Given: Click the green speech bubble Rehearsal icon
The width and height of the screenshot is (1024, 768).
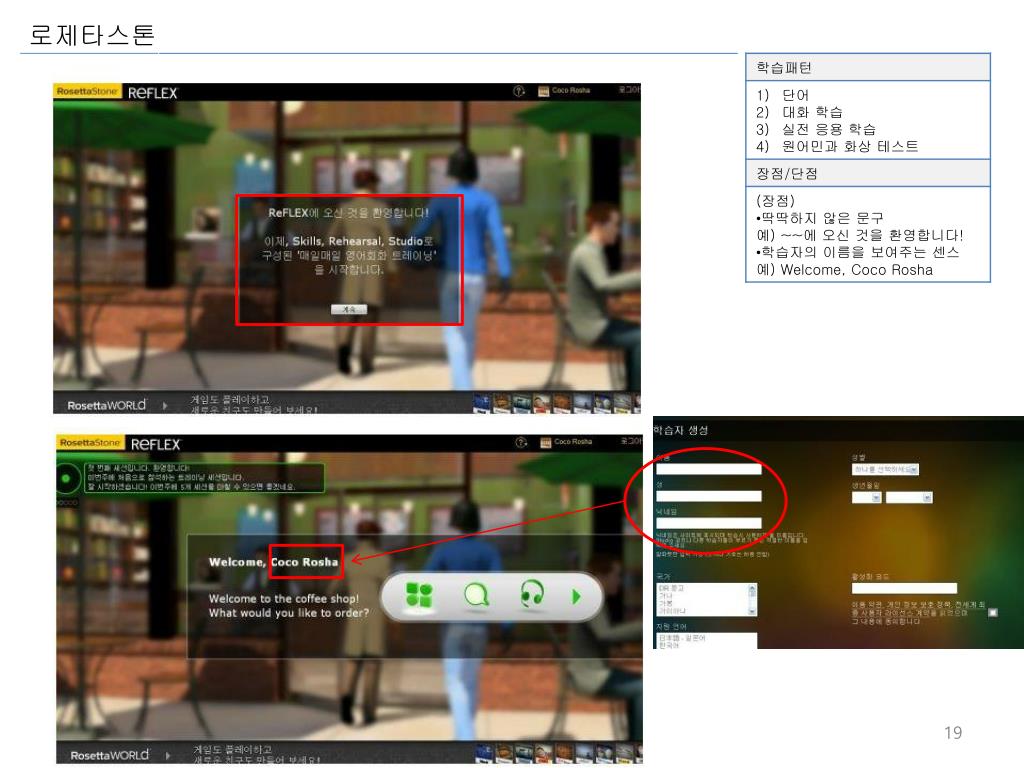Looking at the screenshot, I should click(476, 595).
